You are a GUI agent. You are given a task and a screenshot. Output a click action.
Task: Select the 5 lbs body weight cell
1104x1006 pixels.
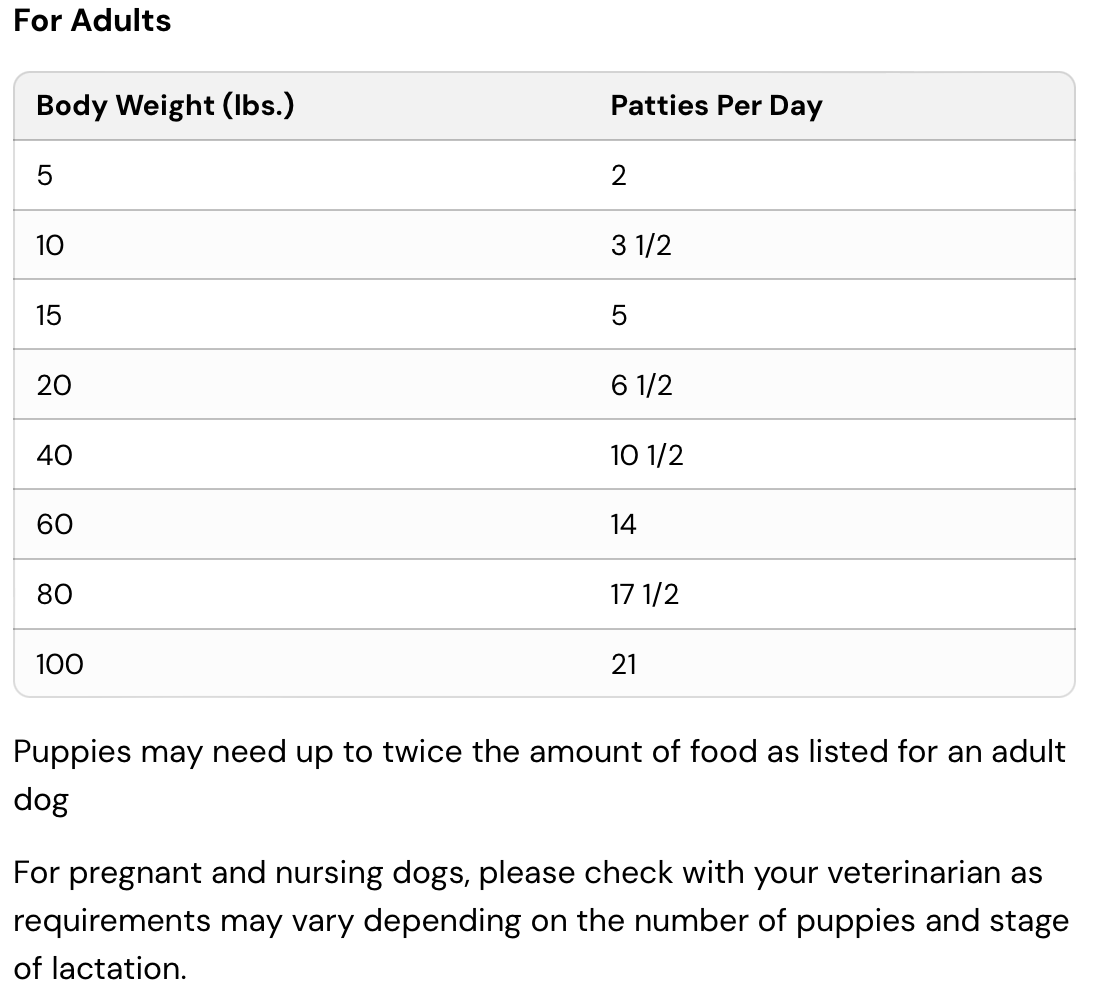pyautogui.click(x=44, y=176)
